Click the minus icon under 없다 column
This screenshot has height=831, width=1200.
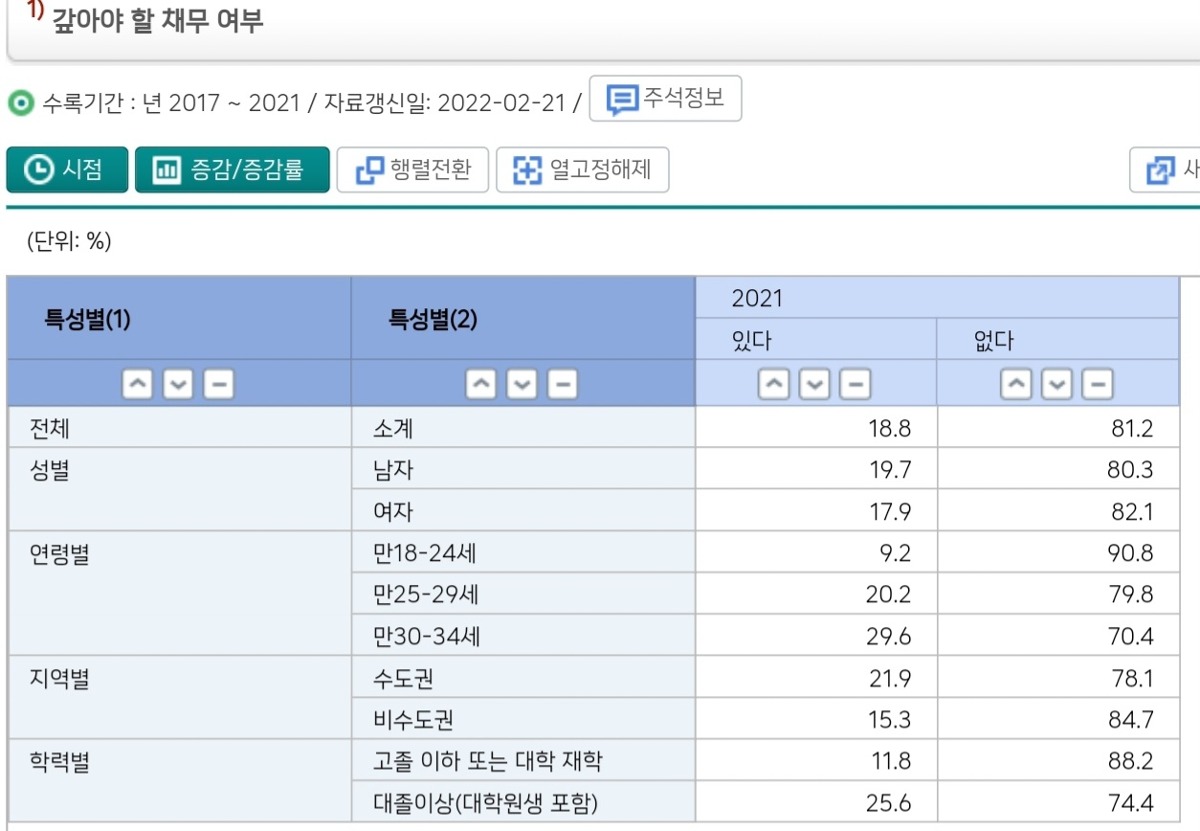click(x=1098, y=384)
